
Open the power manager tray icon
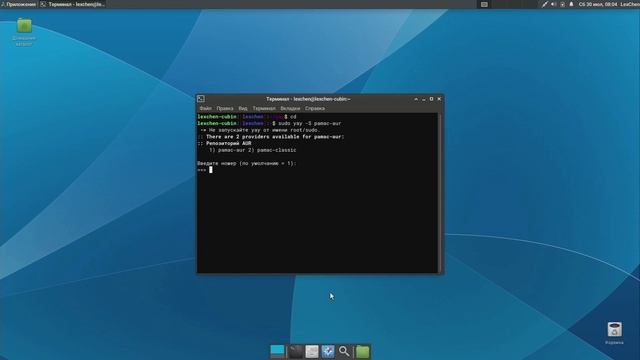coord(562,4)
